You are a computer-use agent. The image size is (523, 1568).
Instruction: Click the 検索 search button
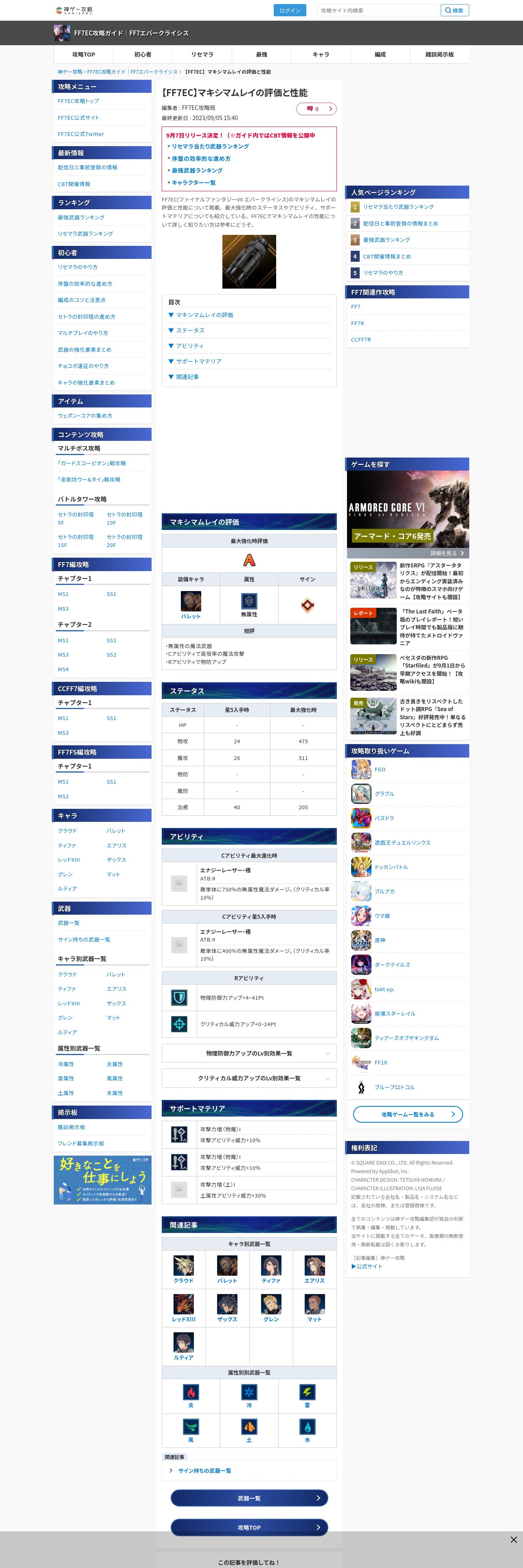(454, 10)
